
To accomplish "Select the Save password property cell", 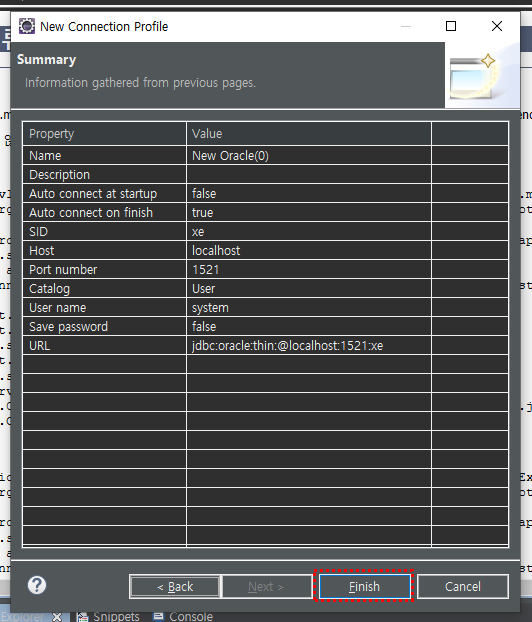I will click(x=104, y=327).
